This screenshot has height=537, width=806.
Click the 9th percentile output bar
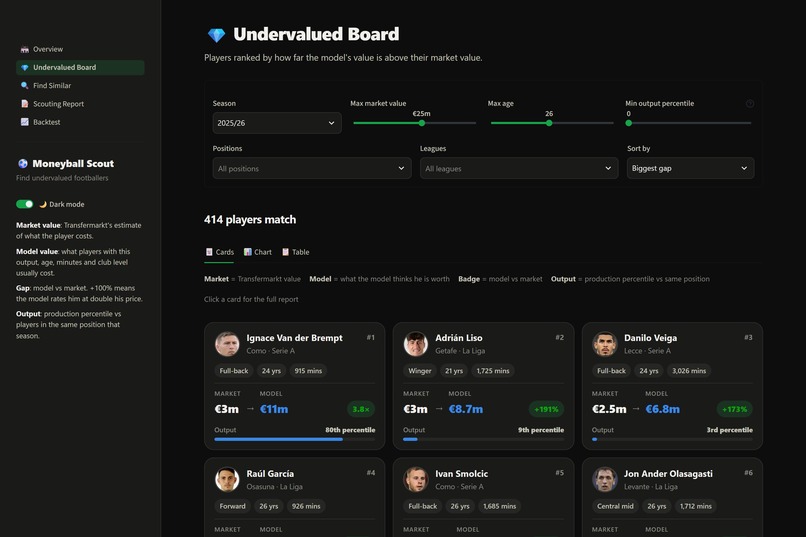coord(483,439)
